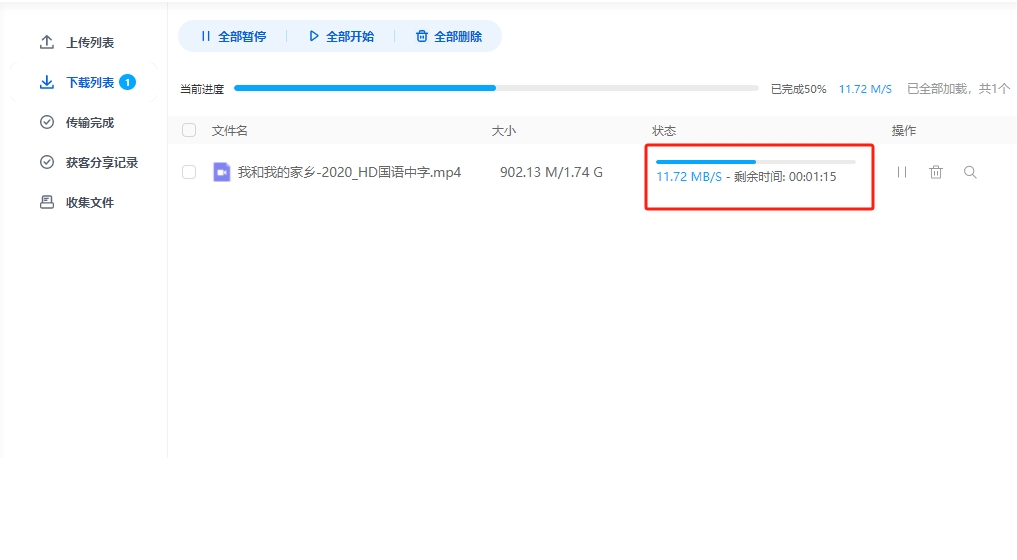The width and height of the screenshot is (1017, 560).
Task: Click the 剩余时间: 00:01:15 text
Action: click(785, 177)
